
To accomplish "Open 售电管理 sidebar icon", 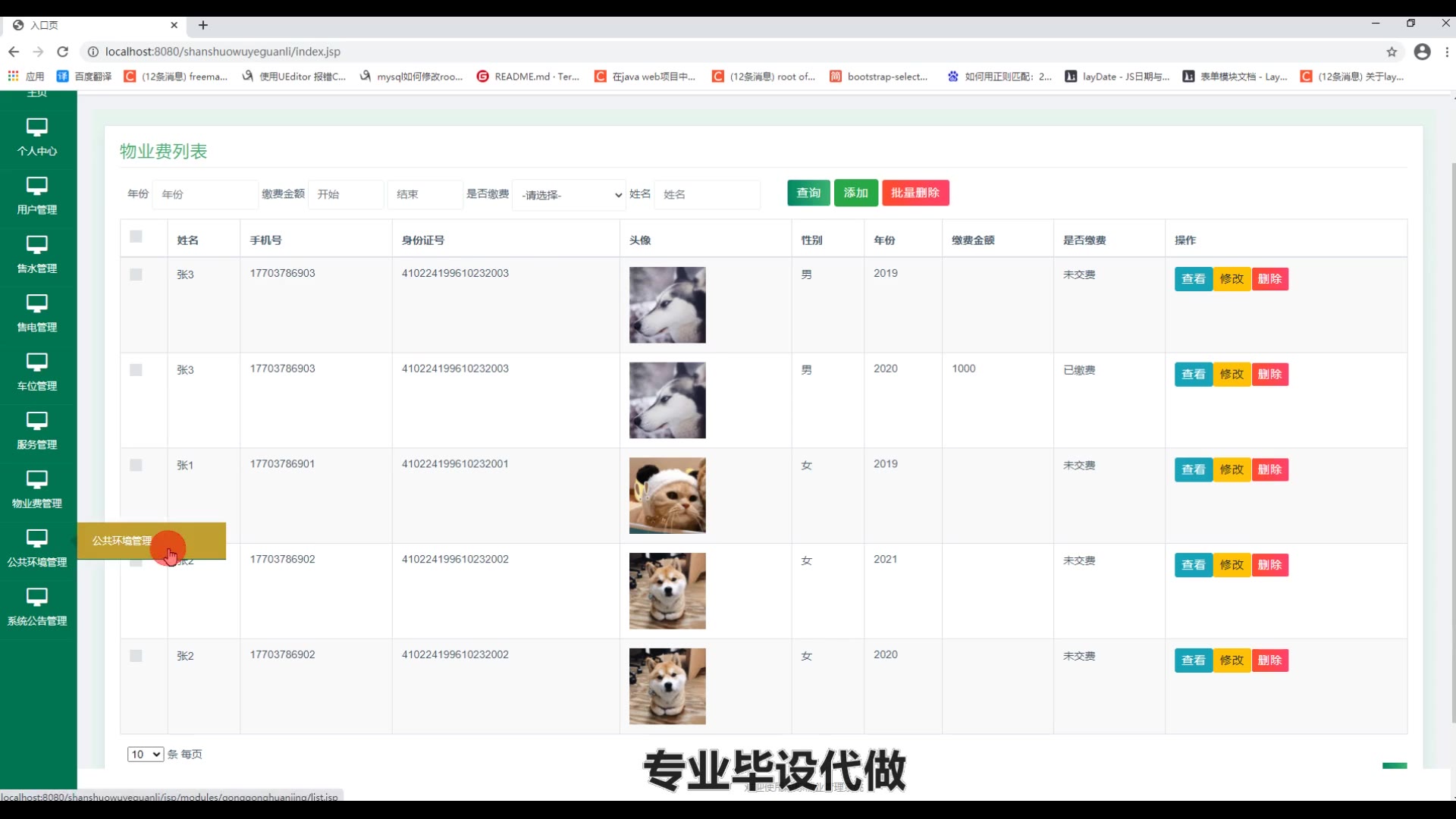I will coord(36,303).
